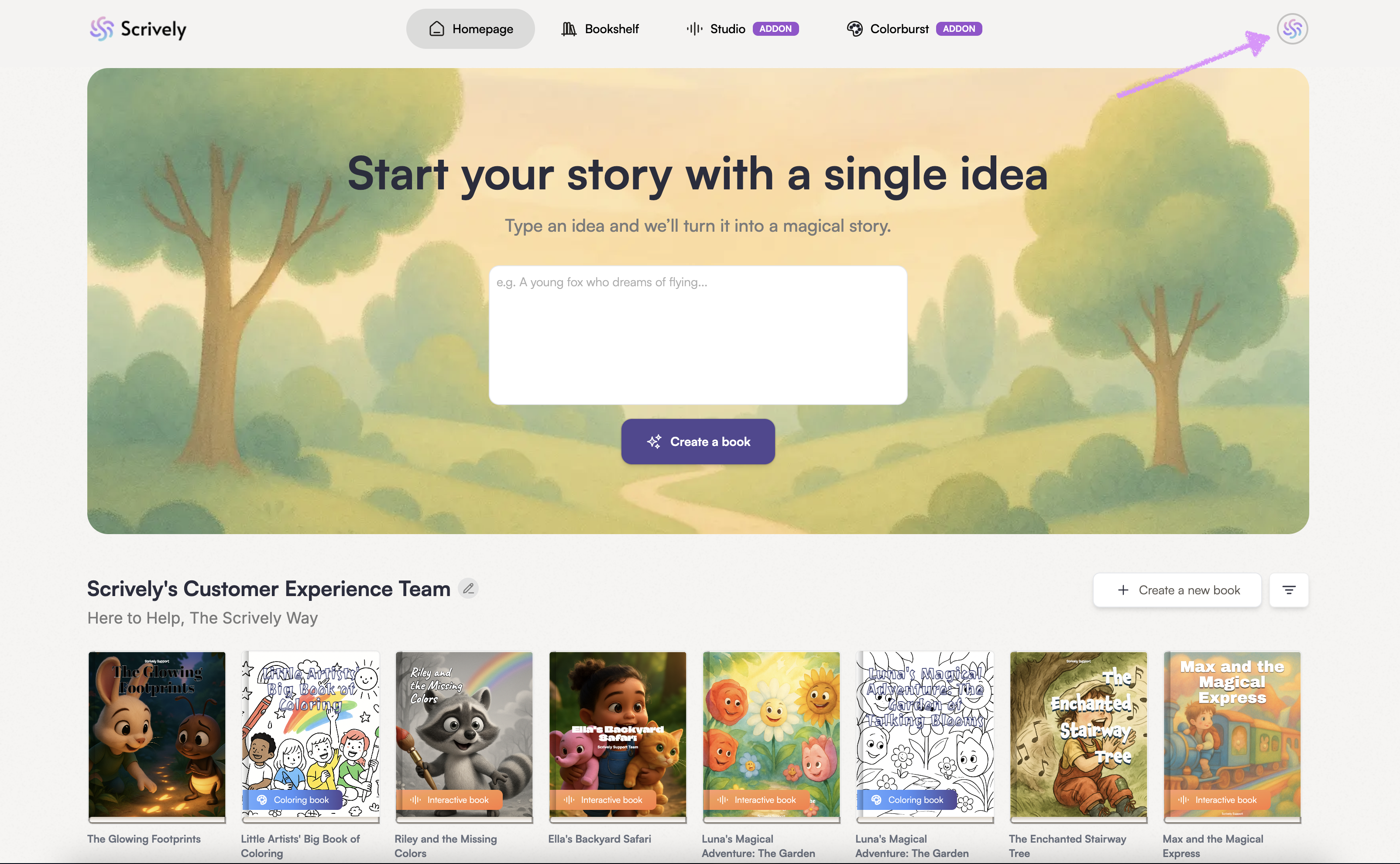Click the Scrively logo

click(x=138, y=28)
